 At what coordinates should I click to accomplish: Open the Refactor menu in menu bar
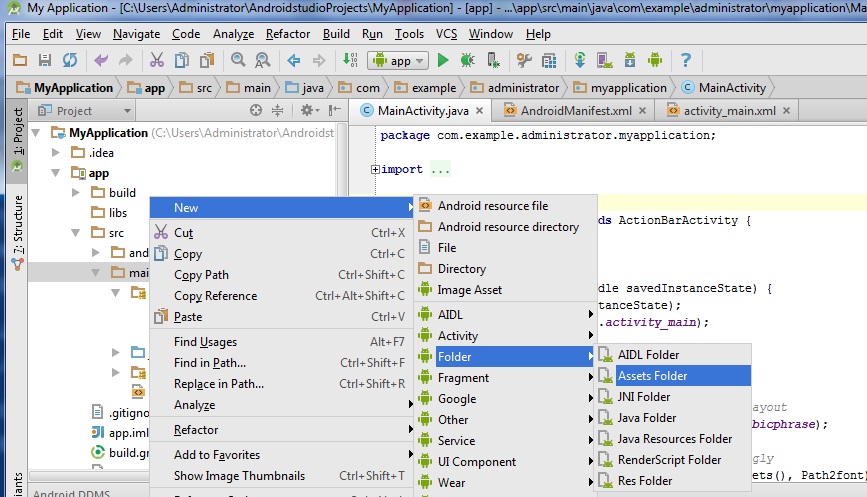[x=288, y=34]
